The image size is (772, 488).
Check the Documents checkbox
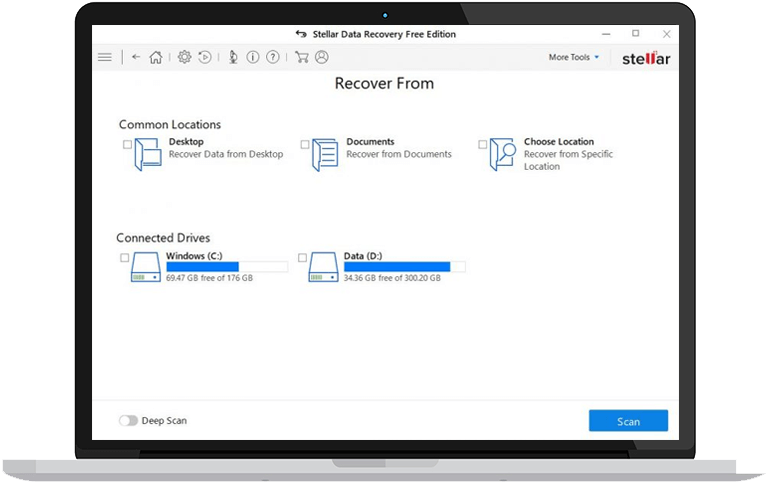point(305,144)
